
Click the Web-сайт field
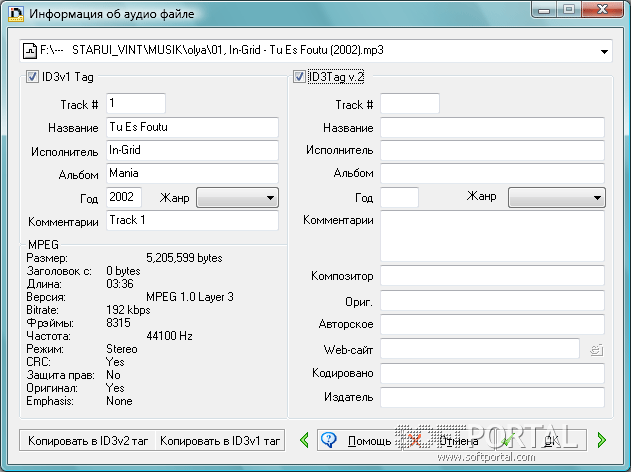(480, 348)
